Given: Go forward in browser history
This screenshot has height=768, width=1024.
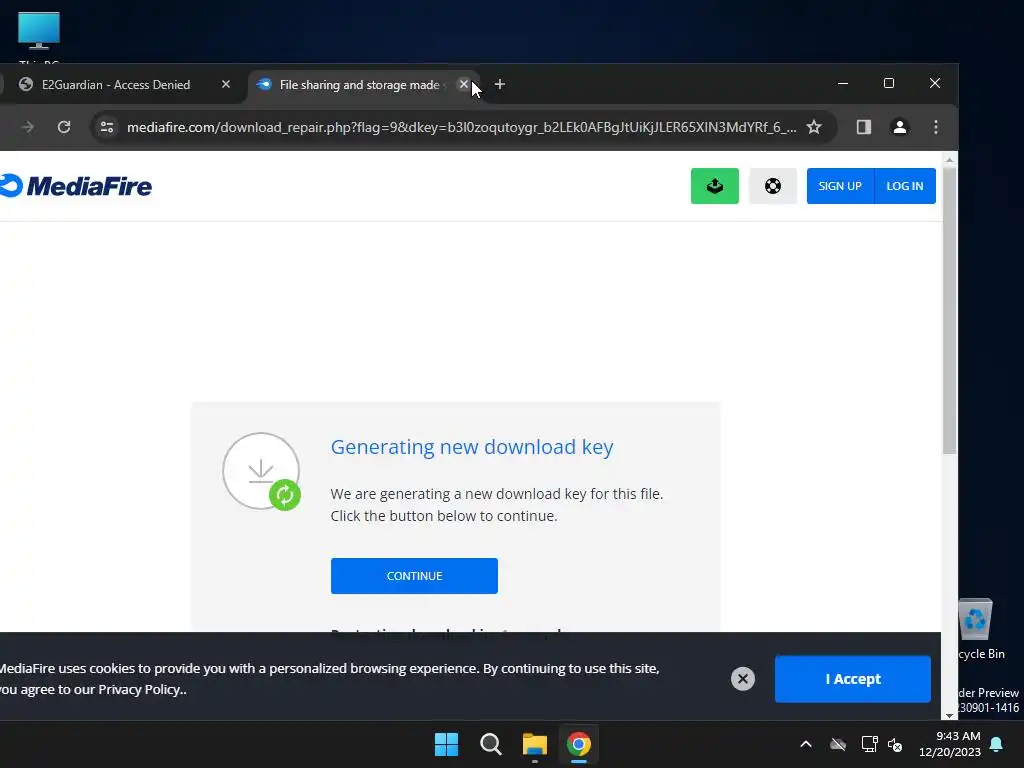Looking at the screenshot, I should (27, 127).
